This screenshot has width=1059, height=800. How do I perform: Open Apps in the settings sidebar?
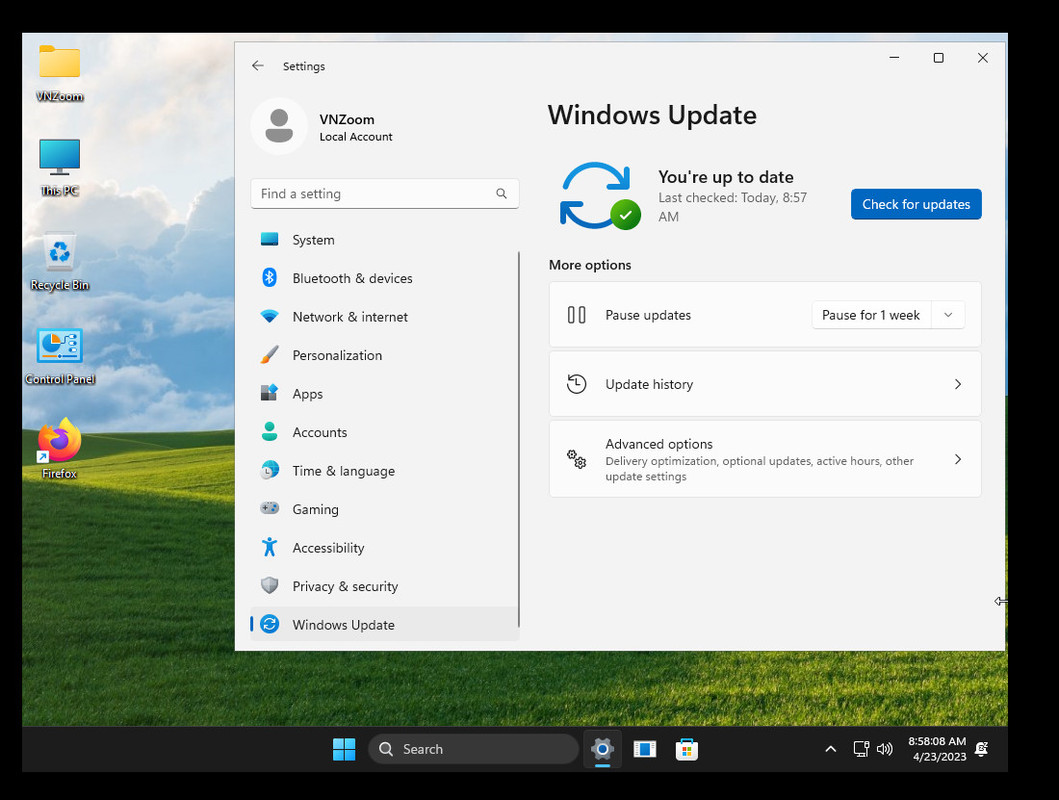[x=384, y=394]
